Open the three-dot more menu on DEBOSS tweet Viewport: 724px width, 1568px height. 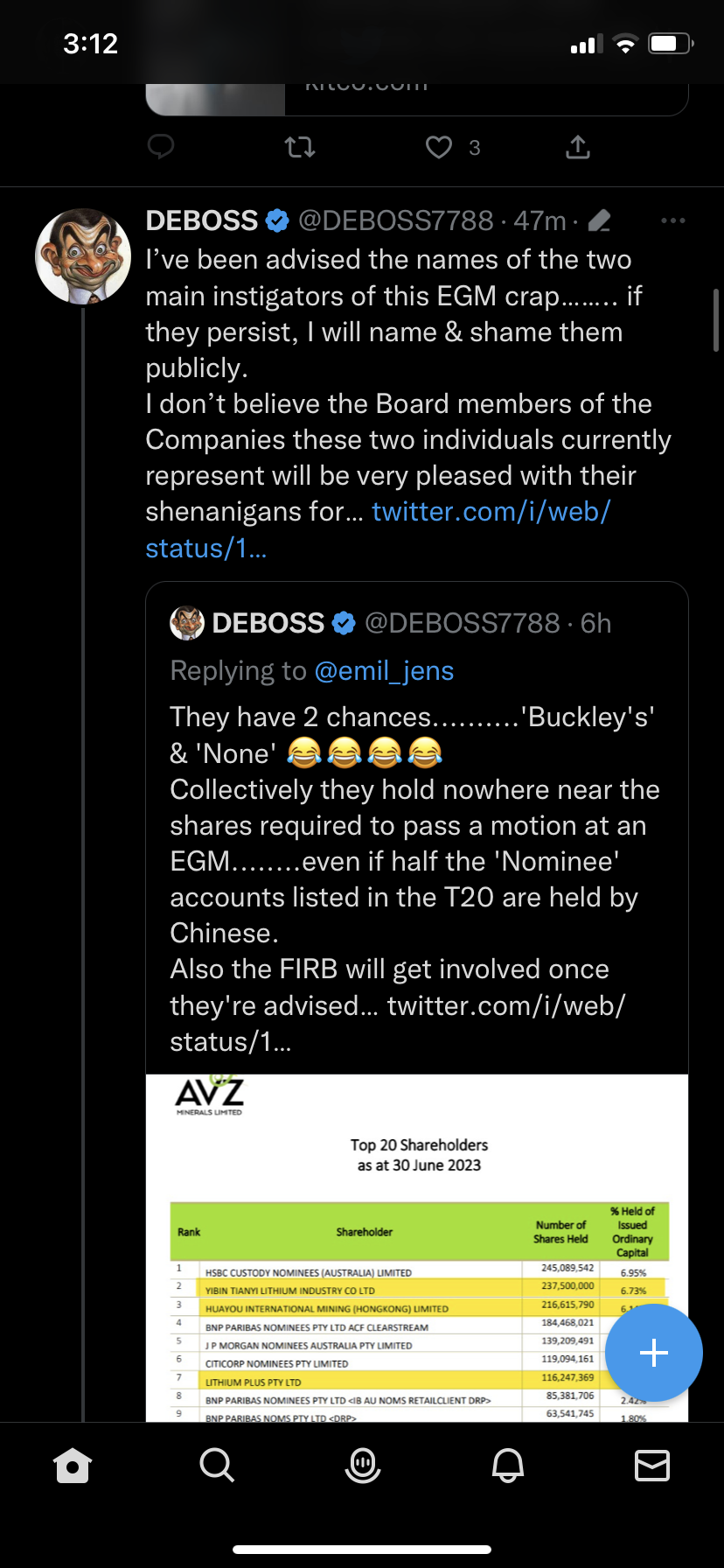click(673, 220)
